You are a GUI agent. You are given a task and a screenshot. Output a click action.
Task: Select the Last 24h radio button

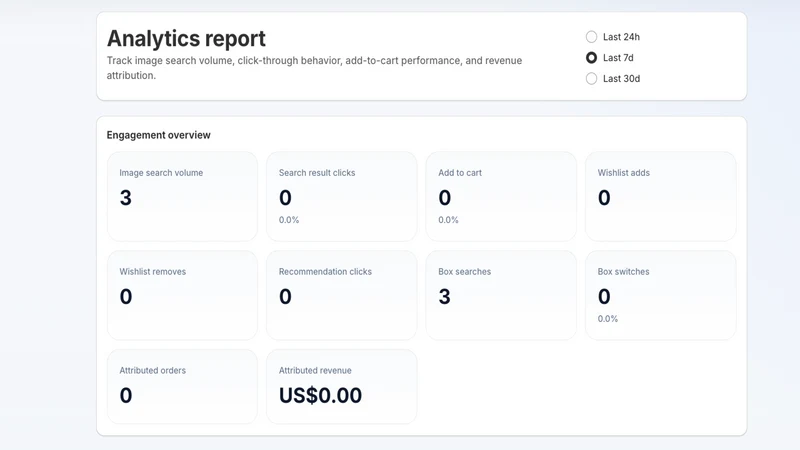(x=591, y=37)
